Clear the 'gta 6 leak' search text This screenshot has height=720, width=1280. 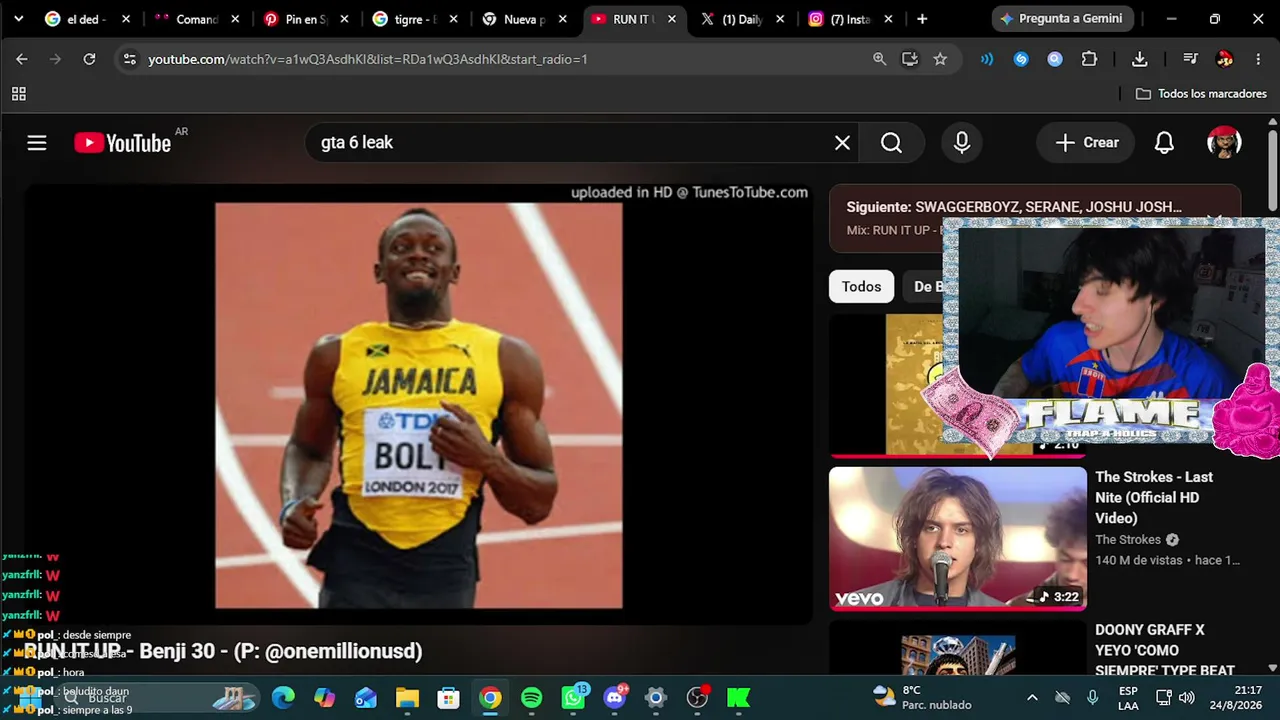click(x=843, y=143)
